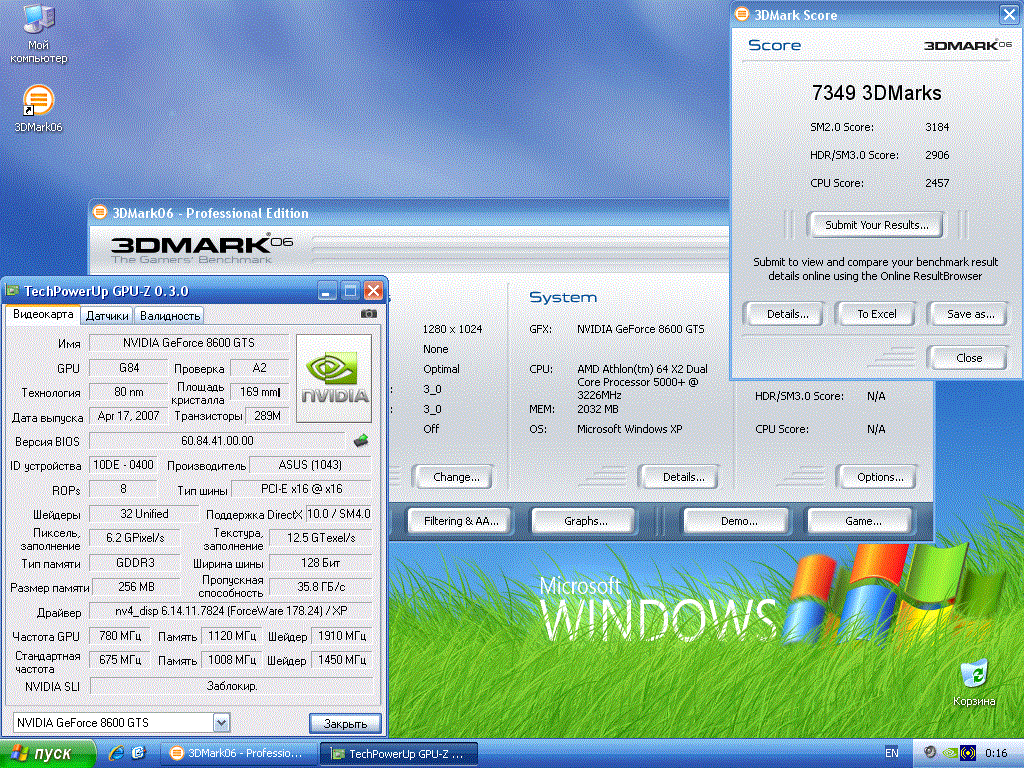Screen dimensions: 1024x768
Task: Open Filtering & AA settings
Action: pos(460,520)
